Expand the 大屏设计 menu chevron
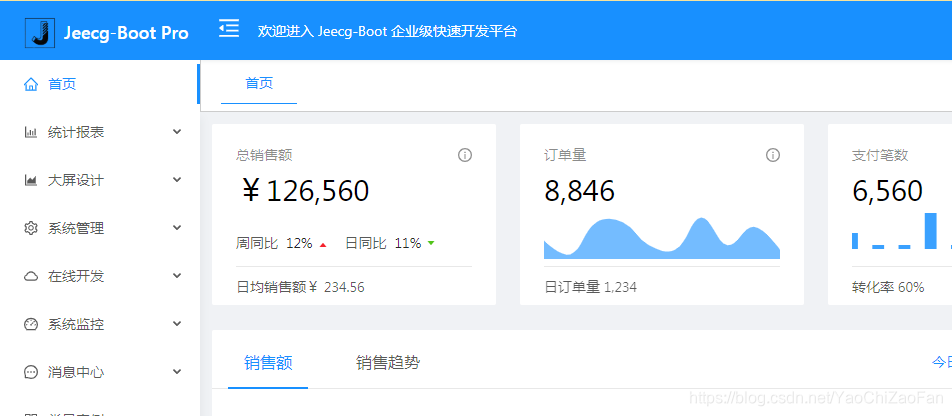 [x=177, y=179]
